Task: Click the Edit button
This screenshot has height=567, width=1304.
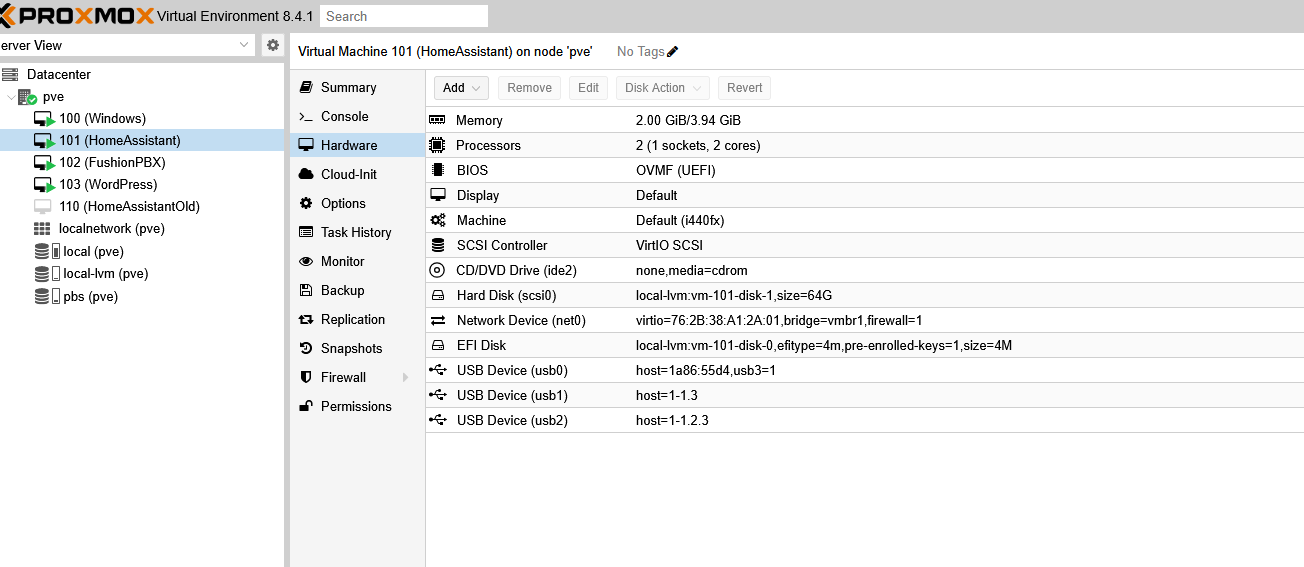Action: coord(589,88)
